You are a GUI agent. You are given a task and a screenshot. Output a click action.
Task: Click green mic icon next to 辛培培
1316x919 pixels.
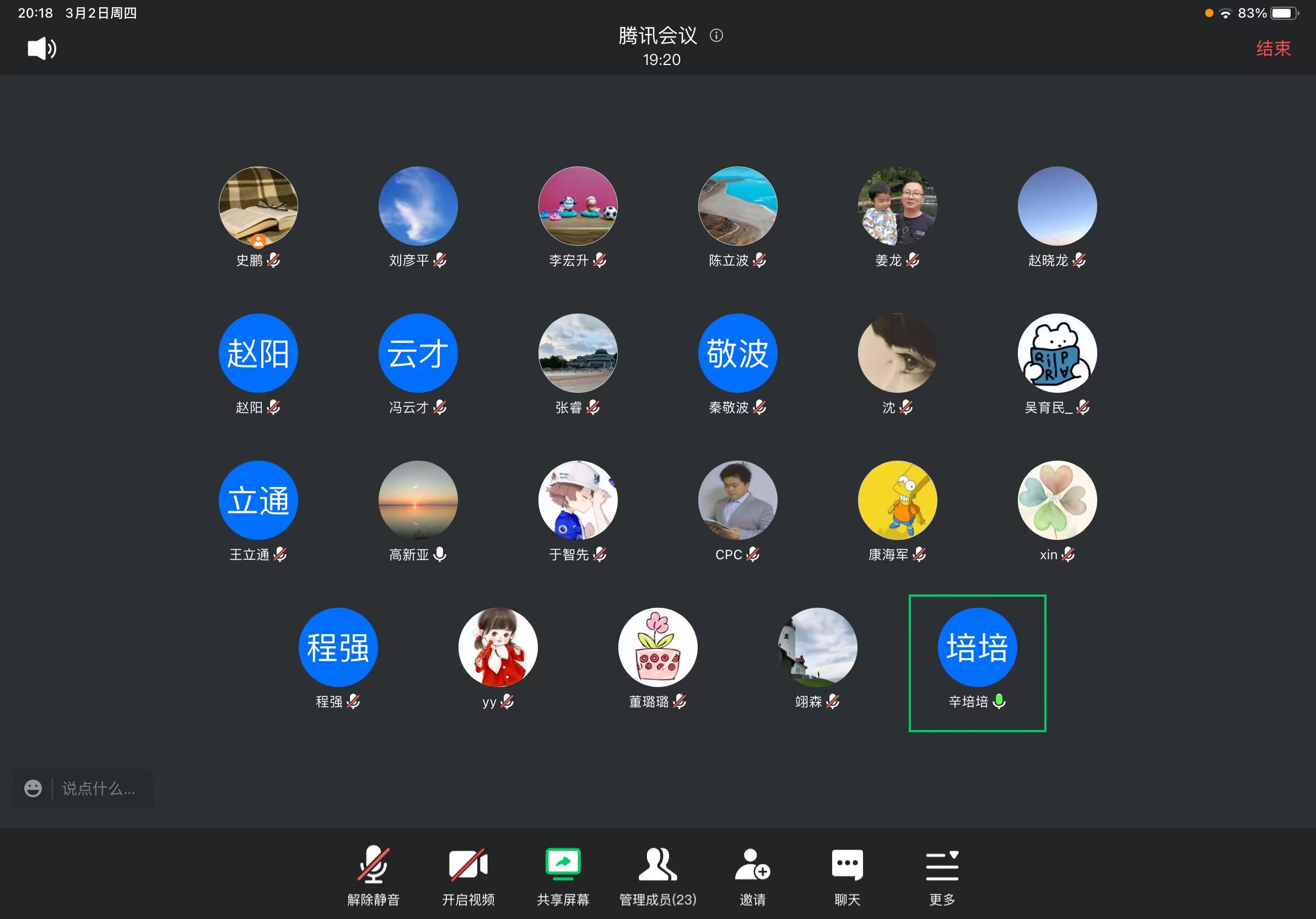[x=999, y=702]
